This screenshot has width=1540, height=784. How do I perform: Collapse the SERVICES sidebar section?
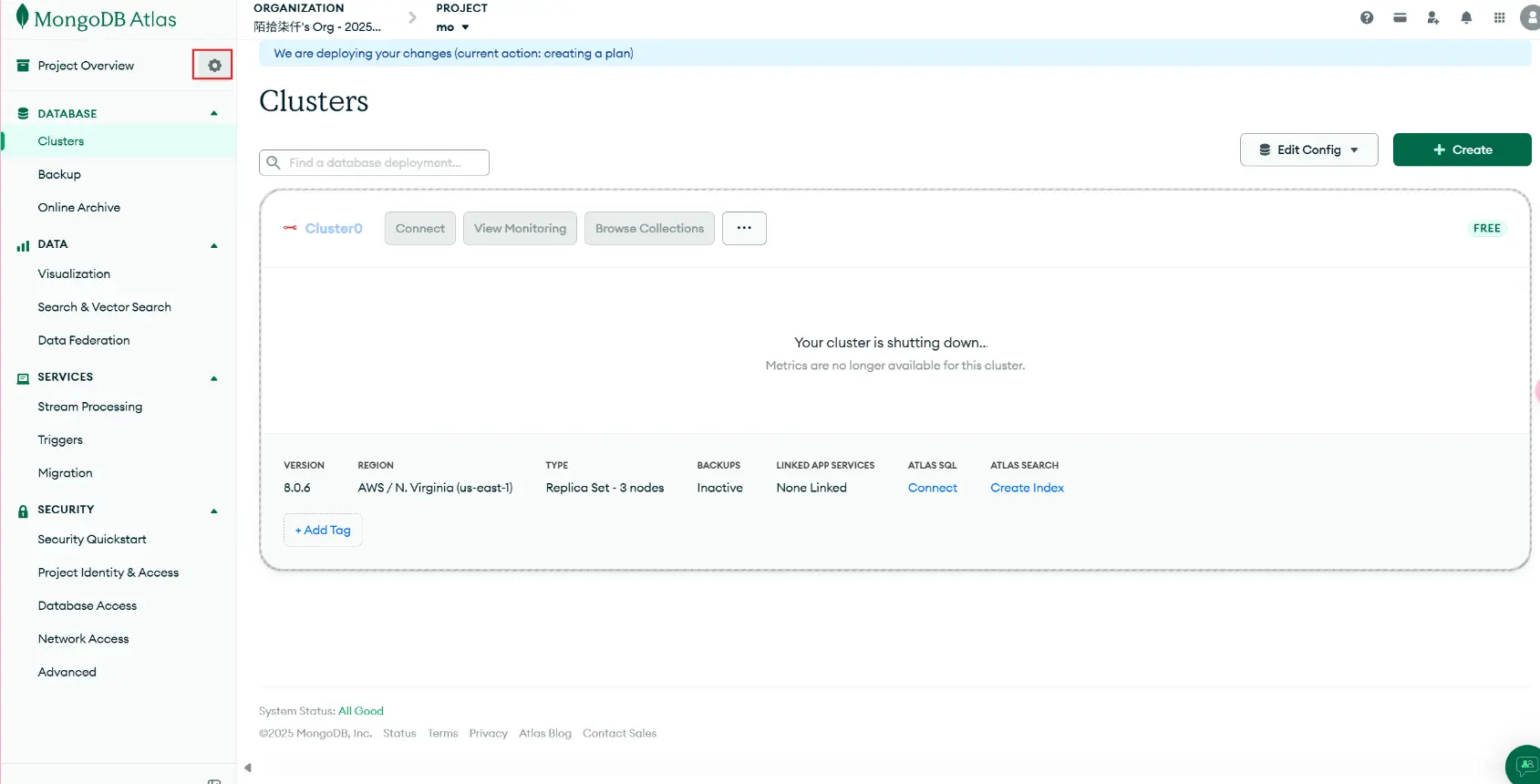tap(214, 378)
